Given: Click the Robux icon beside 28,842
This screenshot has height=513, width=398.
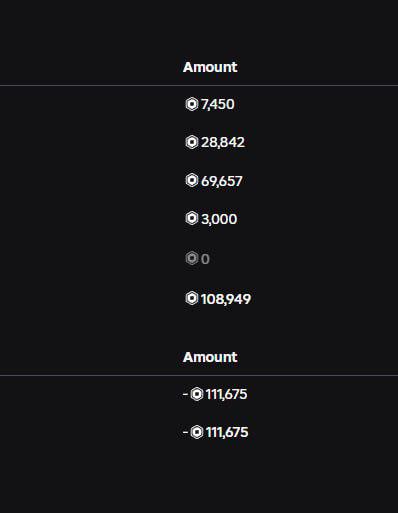Looking at the screenshot, I should pos(192,142).
